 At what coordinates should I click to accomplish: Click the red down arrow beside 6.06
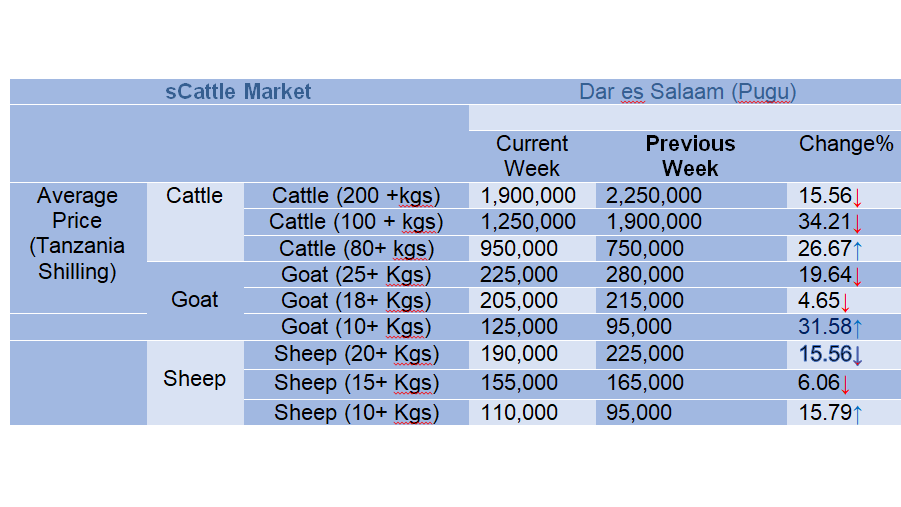point(845,385)
